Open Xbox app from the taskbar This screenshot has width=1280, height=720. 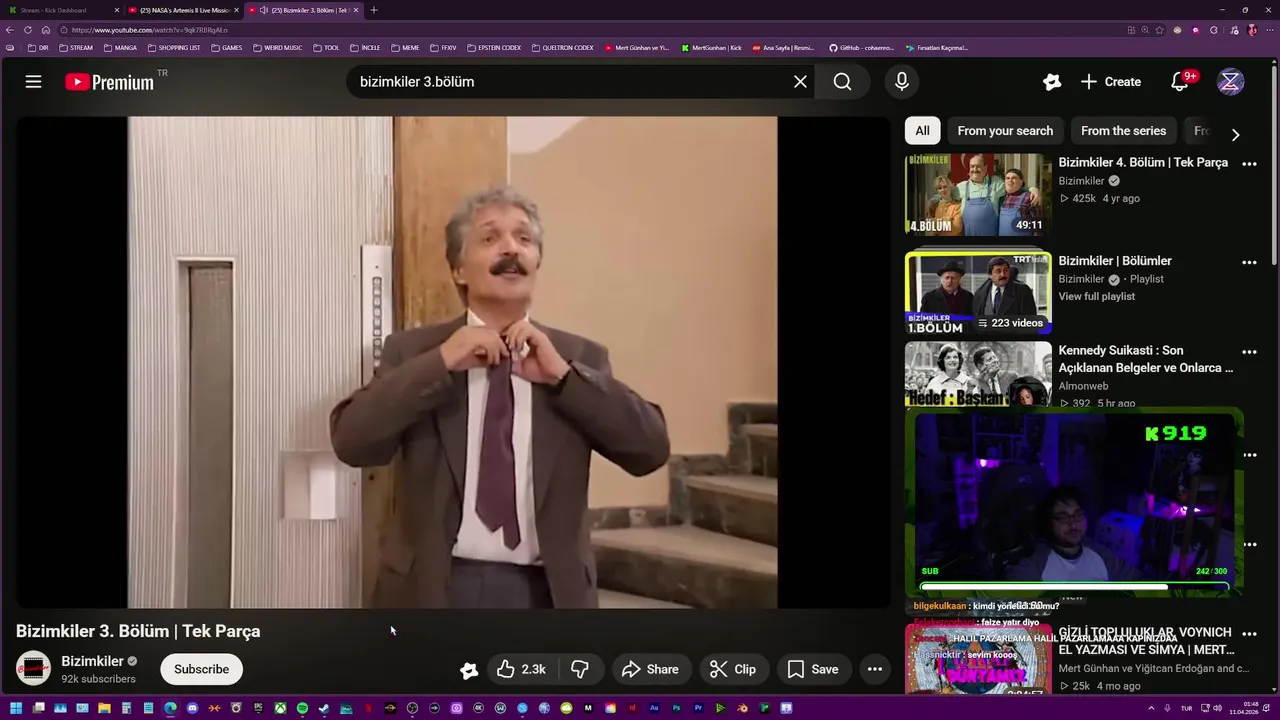tap(281, 708)
